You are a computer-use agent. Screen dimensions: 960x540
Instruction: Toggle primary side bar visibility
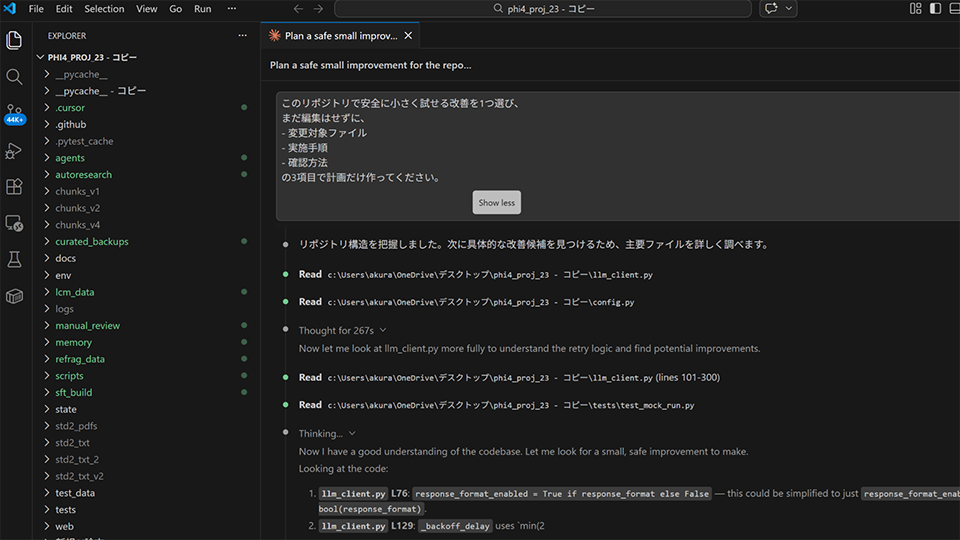tap(935, 9)
